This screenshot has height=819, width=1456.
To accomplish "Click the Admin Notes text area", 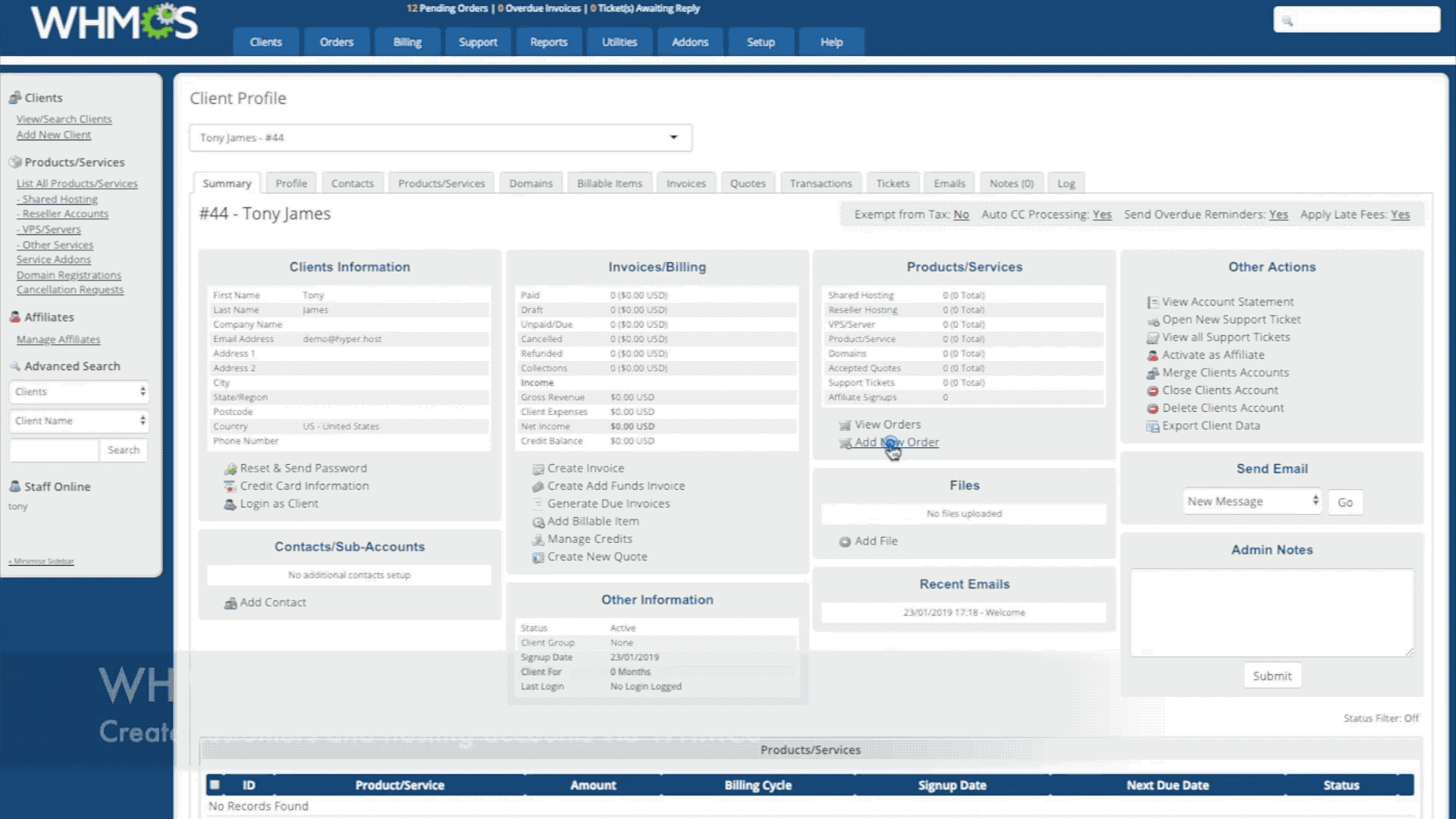I will [1272, 612].
